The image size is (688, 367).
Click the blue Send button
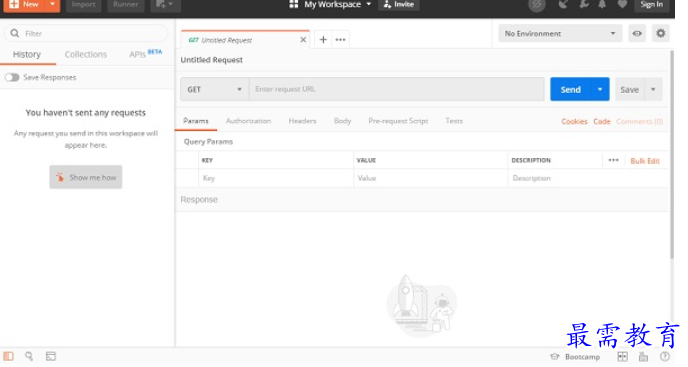click(x=570, y=89)
